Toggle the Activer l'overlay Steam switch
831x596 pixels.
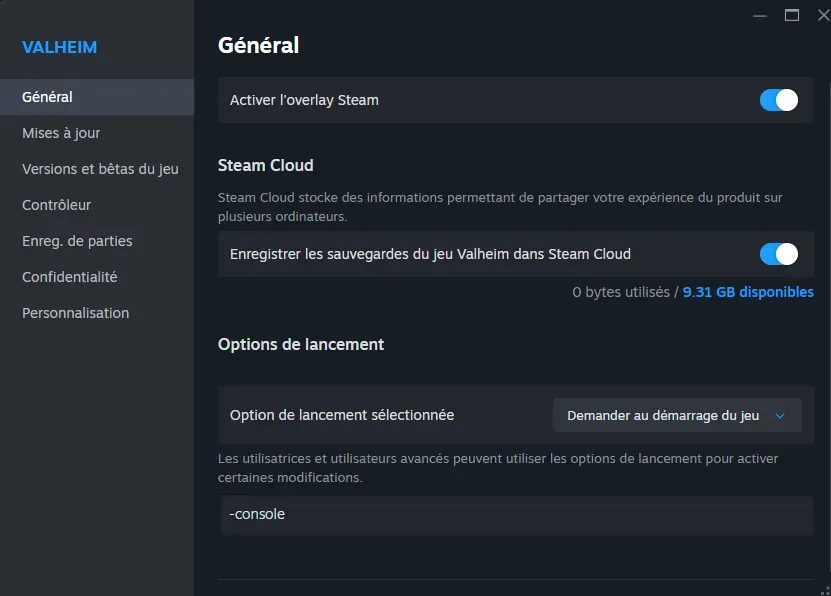(779, 100)
